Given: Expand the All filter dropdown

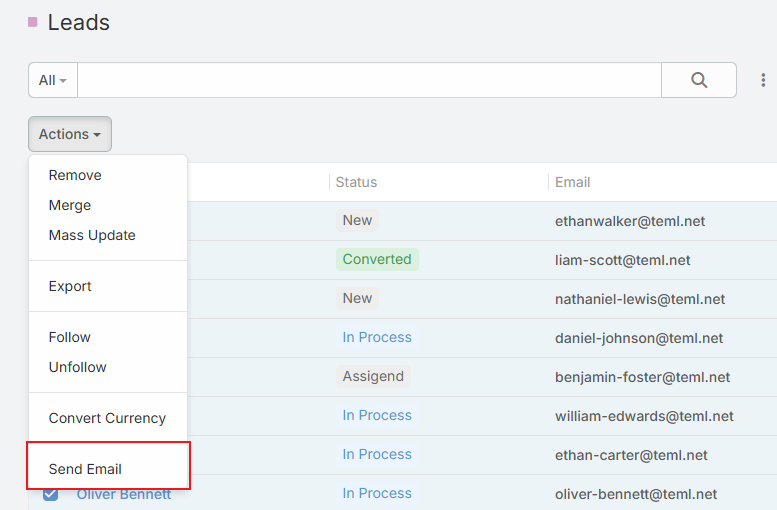Looking at the screenshot, I should tap(53, 80).
